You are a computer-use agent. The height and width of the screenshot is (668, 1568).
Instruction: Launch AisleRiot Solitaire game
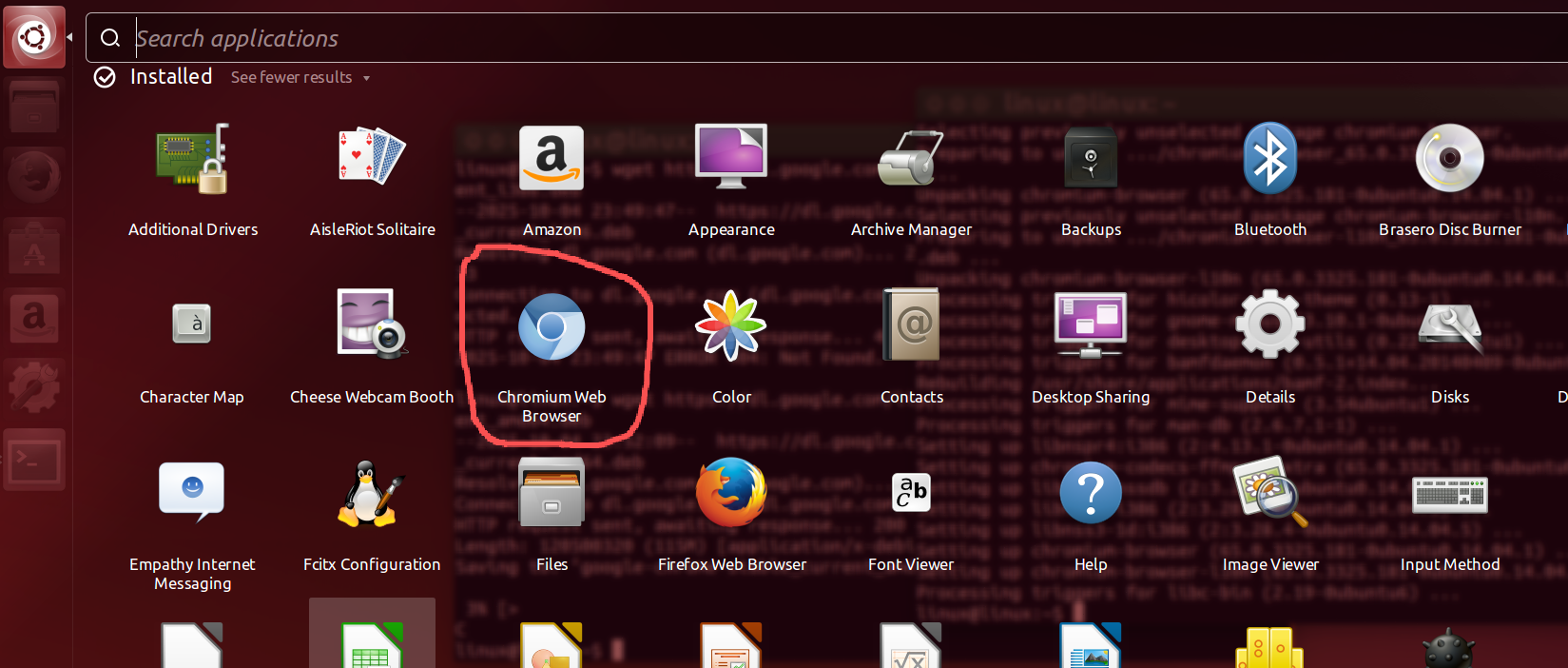pos(372,157)
